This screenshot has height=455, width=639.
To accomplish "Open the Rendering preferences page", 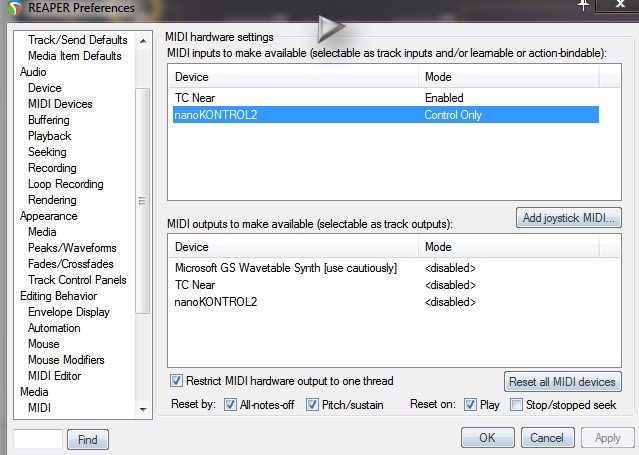I will [52, 200].
